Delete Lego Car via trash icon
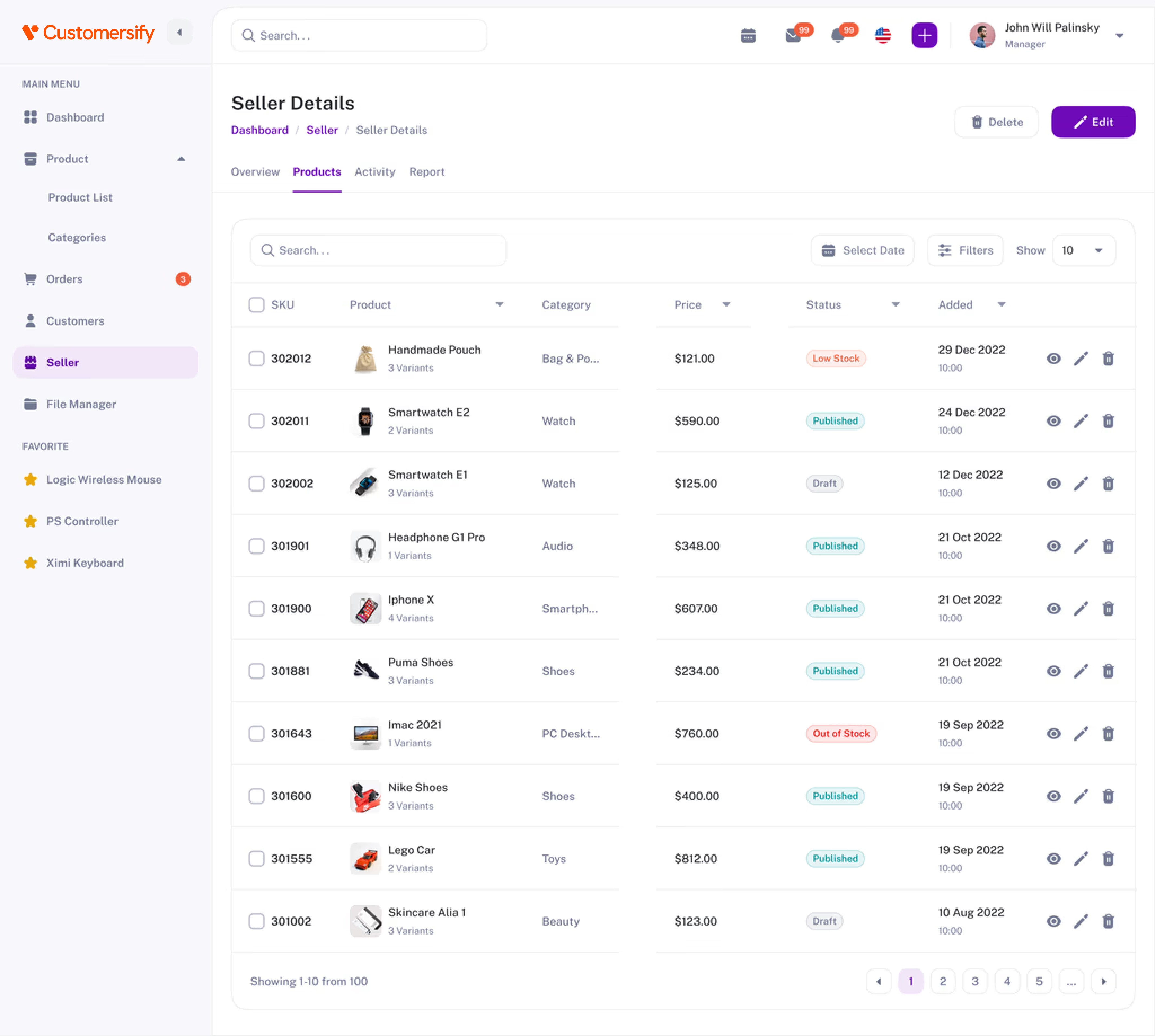 1108,859
